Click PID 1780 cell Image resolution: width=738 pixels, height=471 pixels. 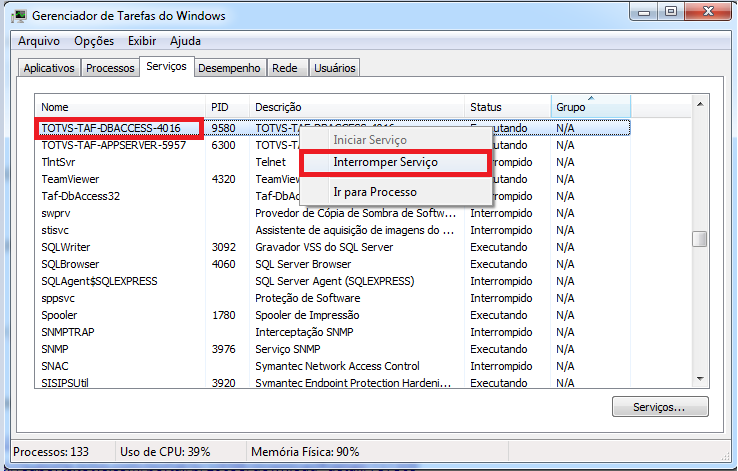(x=223, y=315)
